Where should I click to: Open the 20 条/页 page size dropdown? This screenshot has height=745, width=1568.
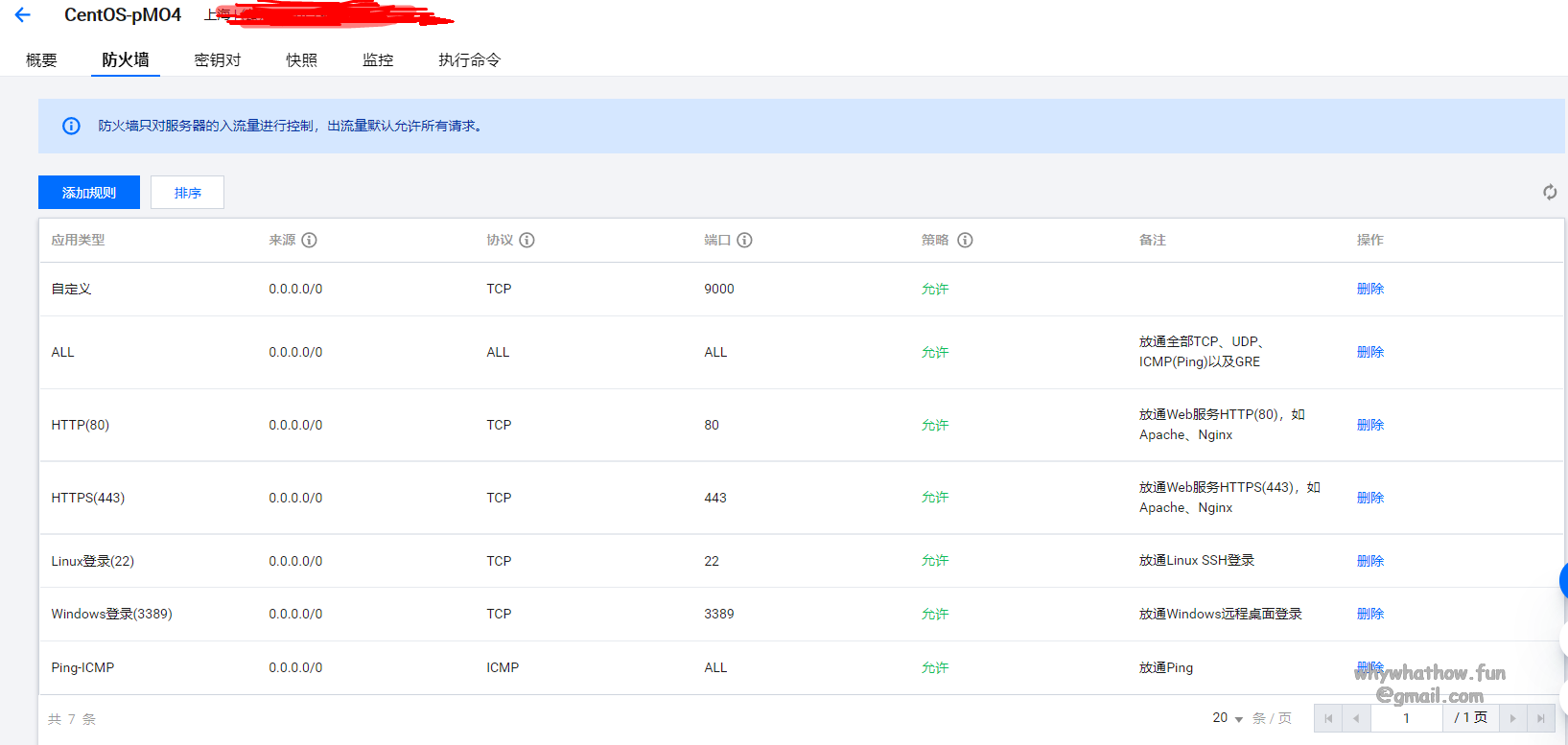1228,718
